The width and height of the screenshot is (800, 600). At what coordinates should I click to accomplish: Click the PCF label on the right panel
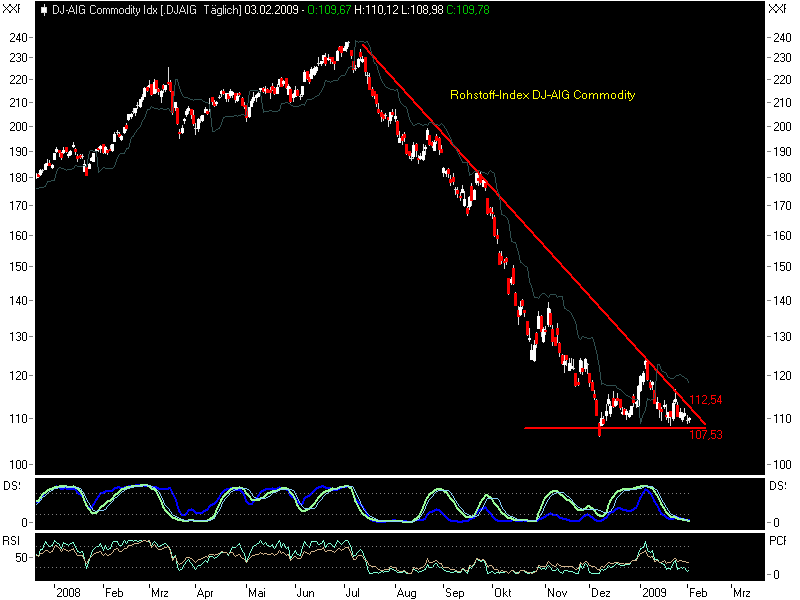pyautogui.click(x=780, y=541)
